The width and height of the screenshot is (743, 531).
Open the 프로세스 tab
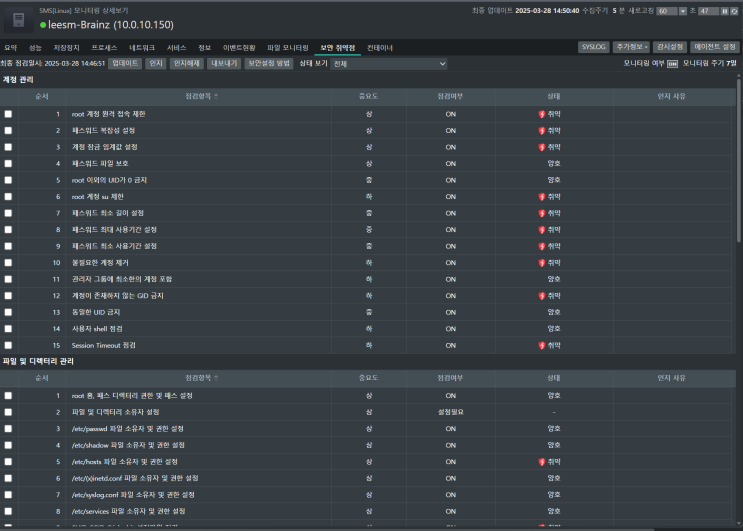(104, 48)
